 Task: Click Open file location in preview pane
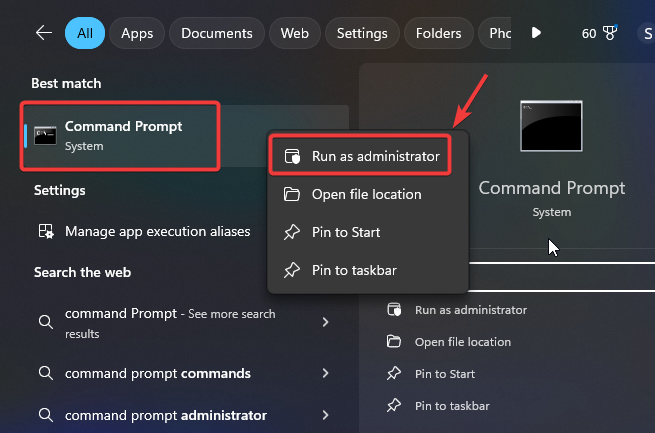pyautogui.click(x=462, y=342)
